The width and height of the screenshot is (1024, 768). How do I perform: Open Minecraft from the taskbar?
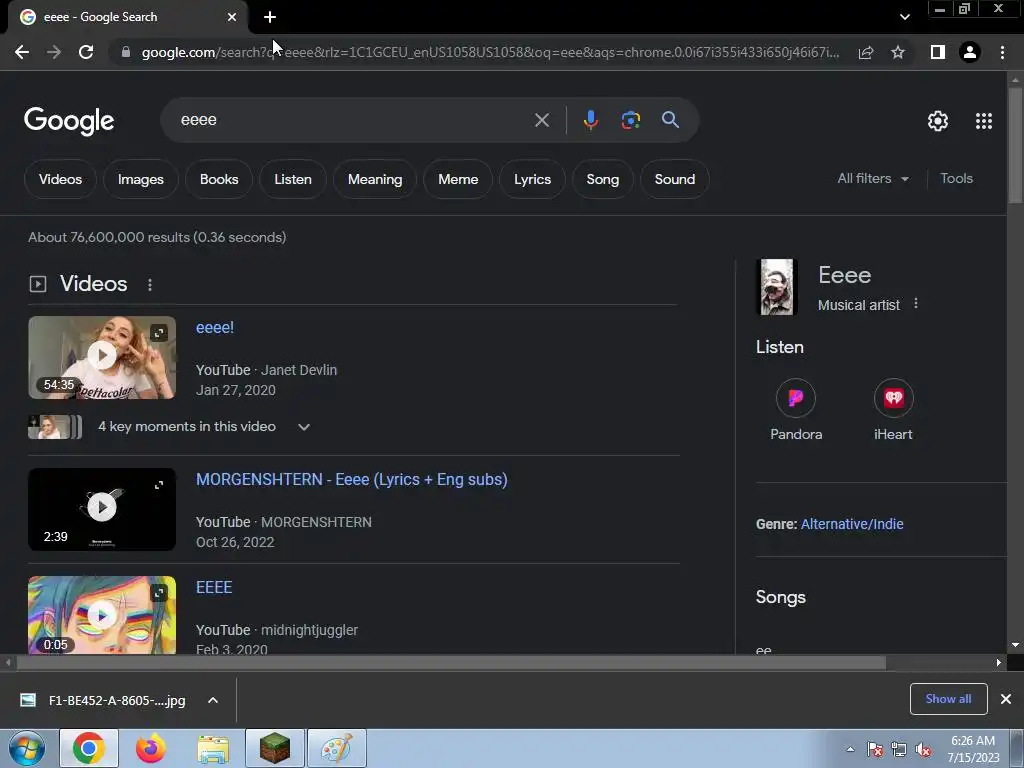[275, 748]
